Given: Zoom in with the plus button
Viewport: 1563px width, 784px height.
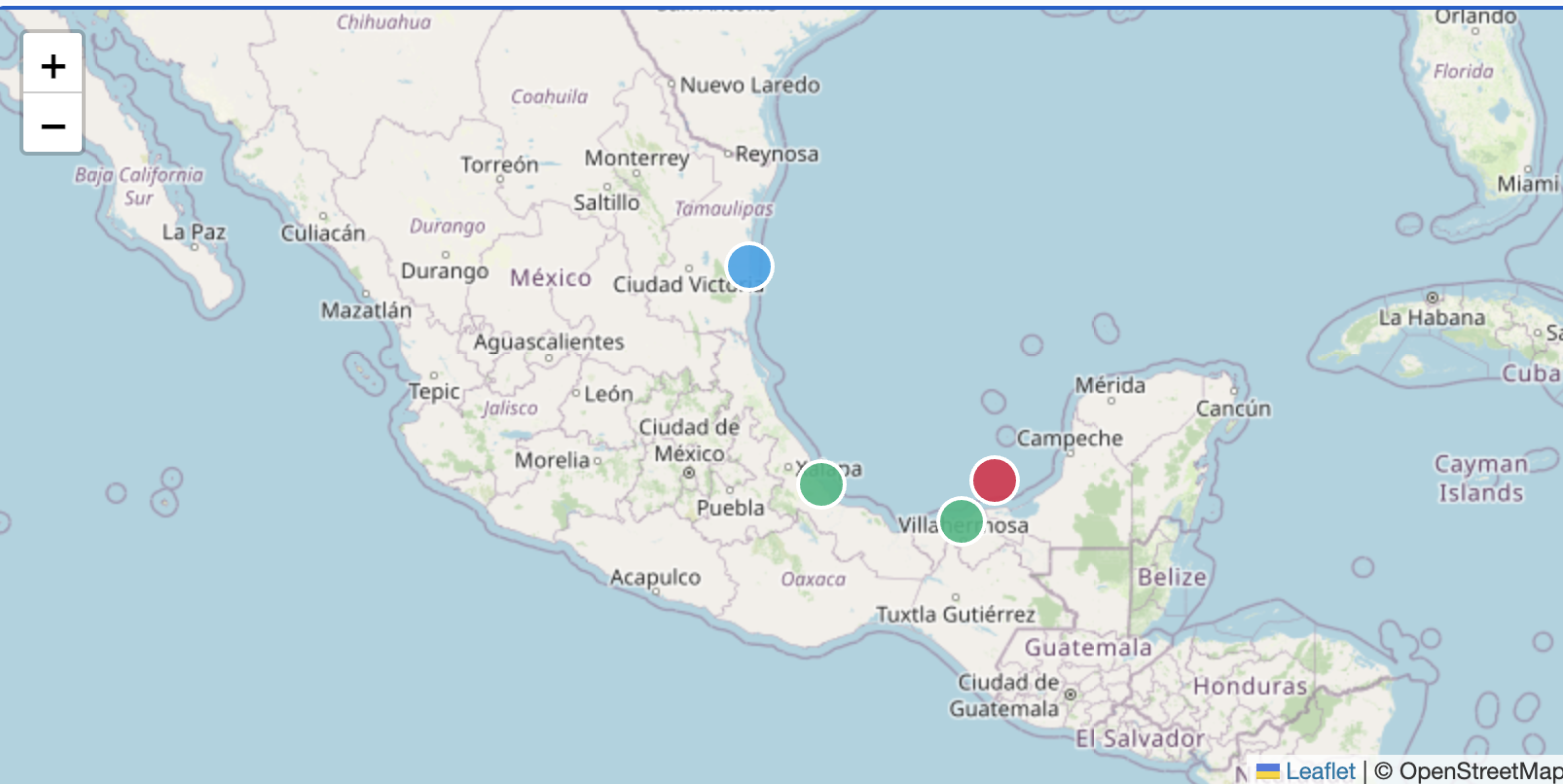Looking at the screenshot, I should [x=53, y=65].
